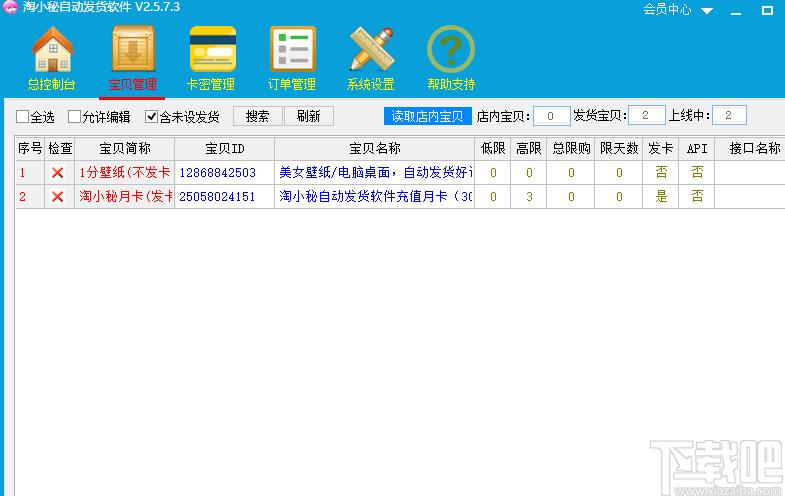
Task: Click the 低限 column header
Action: [493, 148]
